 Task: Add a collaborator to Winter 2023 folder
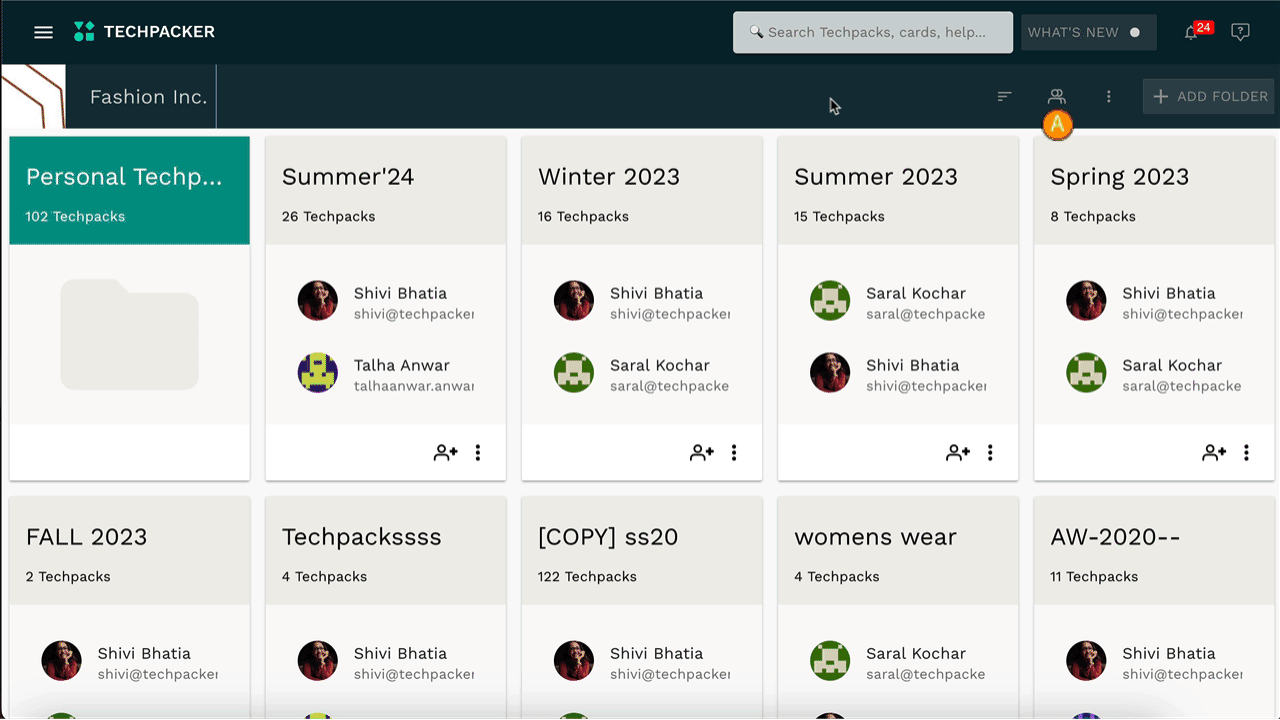[702, 453]
